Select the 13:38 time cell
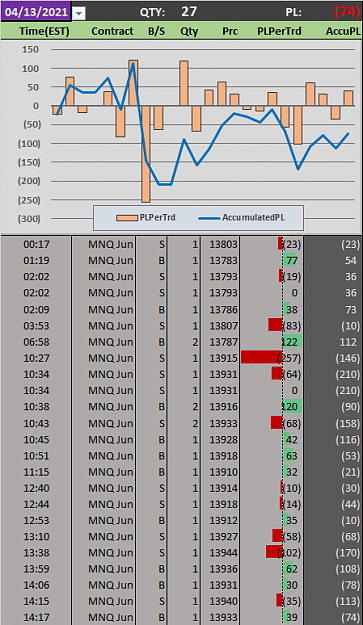 [36, 552]
